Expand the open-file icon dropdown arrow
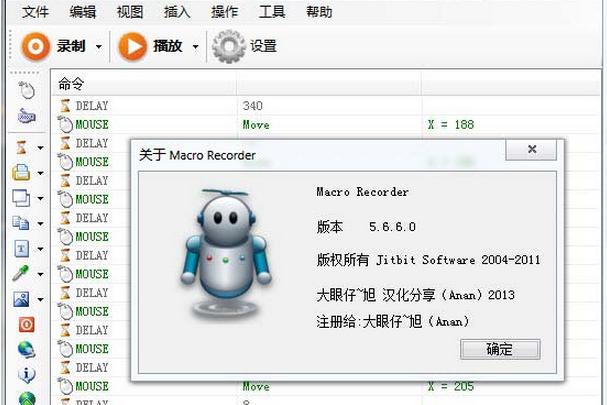The image size is (607, 405). [x=40, y=173]
